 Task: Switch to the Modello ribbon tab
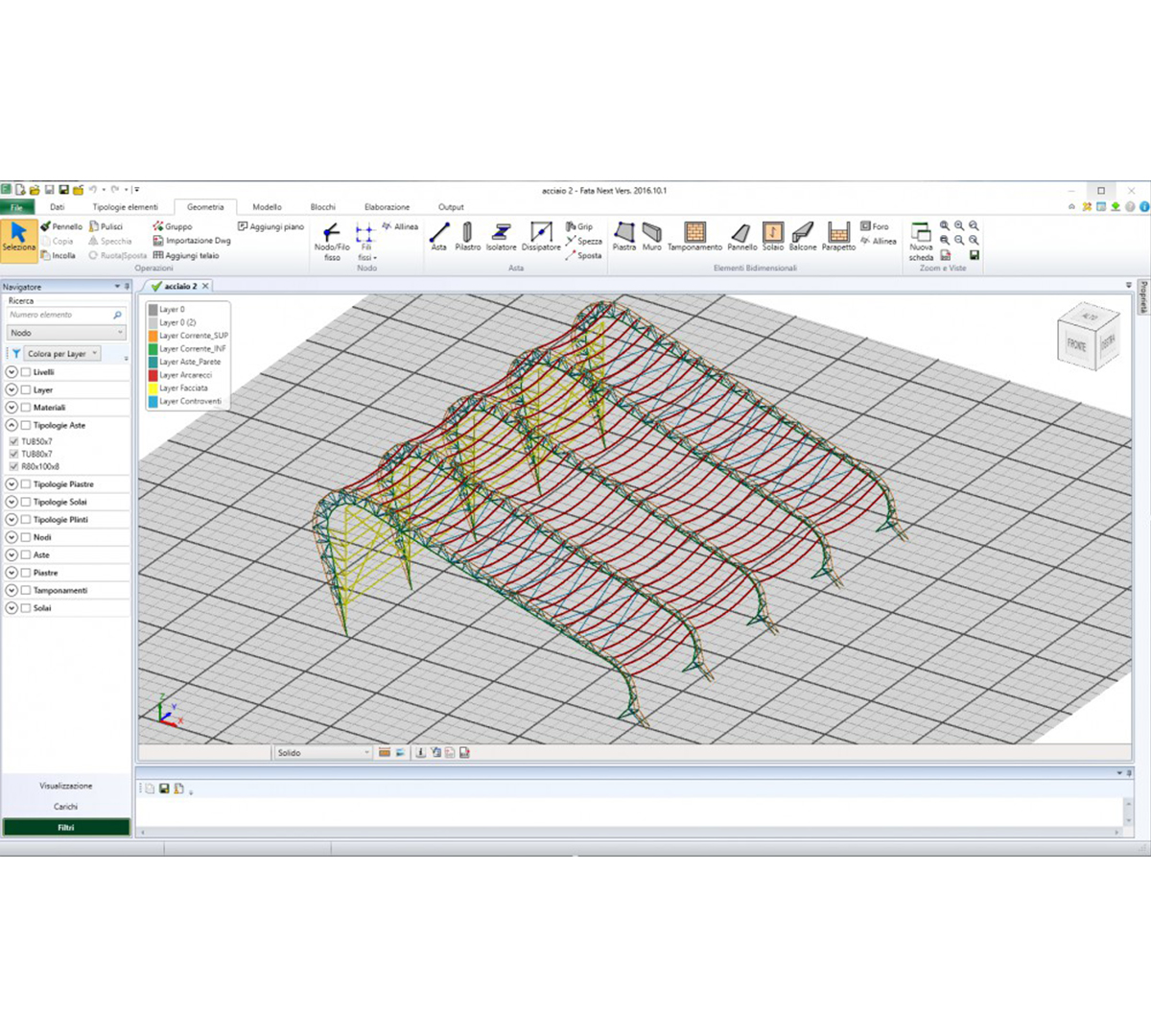pos(268,207)
